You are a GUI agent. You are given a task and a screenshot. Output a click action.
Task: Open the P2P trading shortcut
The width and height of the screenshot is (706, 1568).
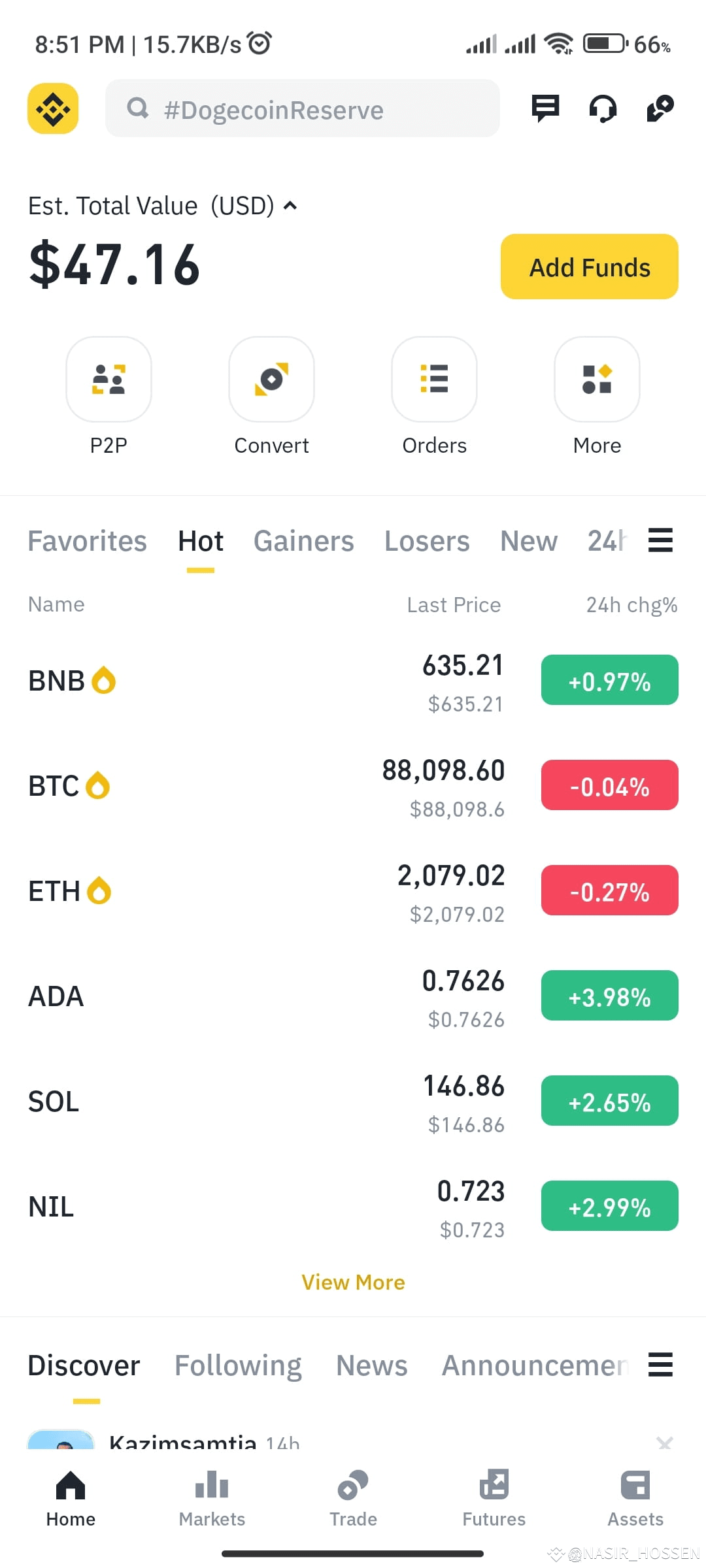109,379
